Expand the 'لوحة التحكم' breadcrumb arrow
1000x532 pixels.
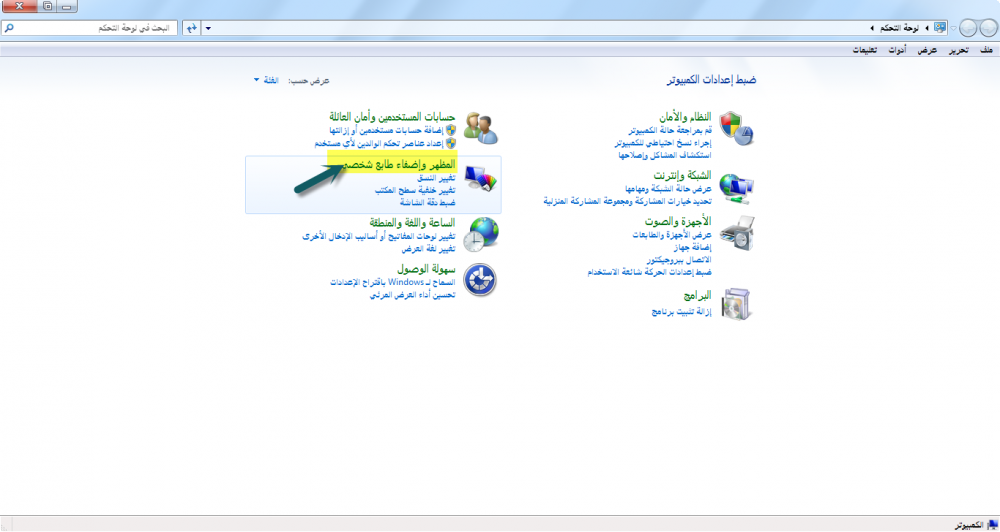(x=871, y=28)
